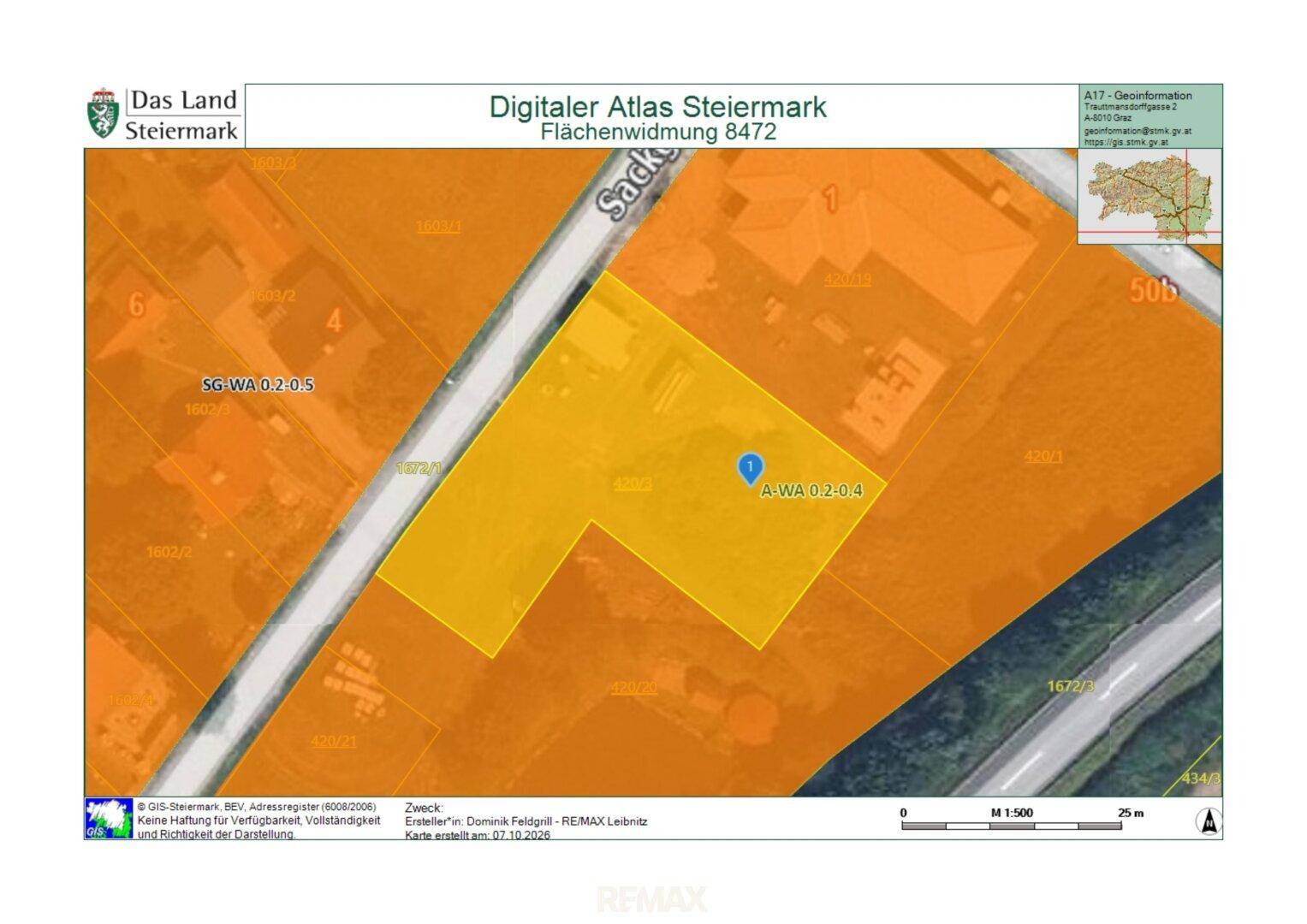The width and height of the screenshot is (1307, 924).
Task: Select parcel label 1602/4
Action: pyautogui.click(x=131, y=700)
